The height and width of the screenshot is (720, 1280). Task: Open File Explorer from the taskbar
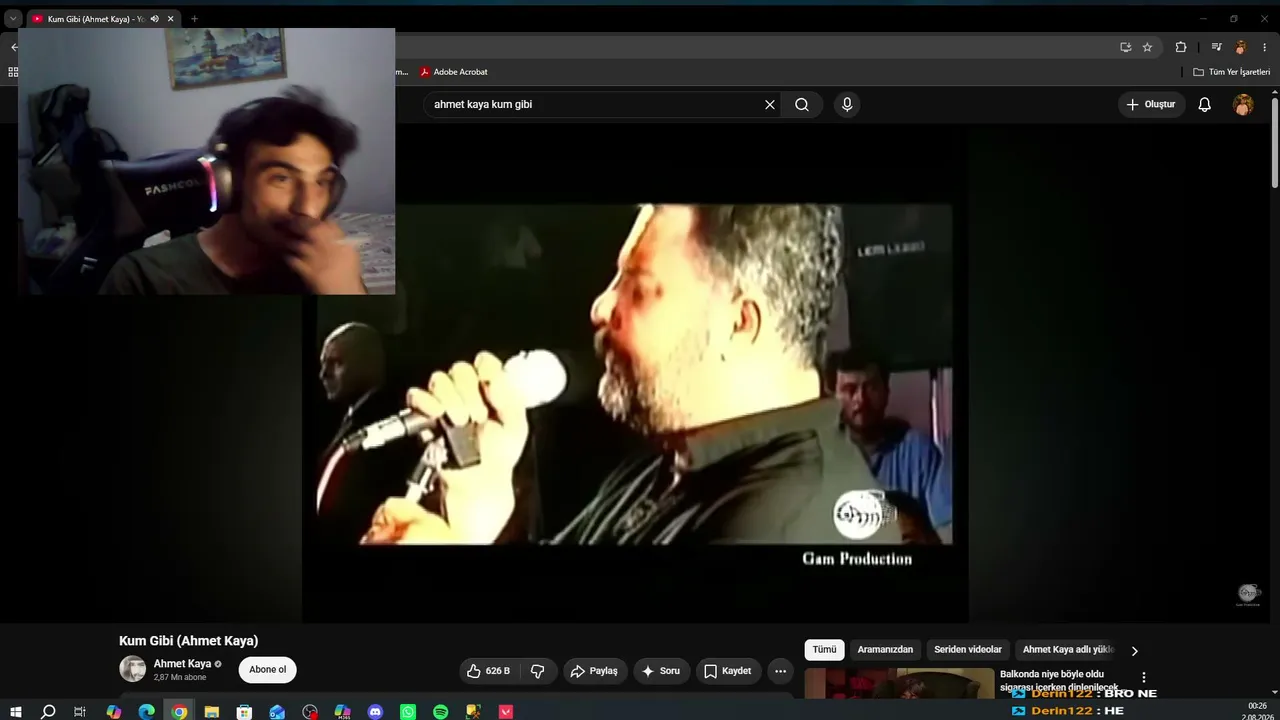click(212, 712)
